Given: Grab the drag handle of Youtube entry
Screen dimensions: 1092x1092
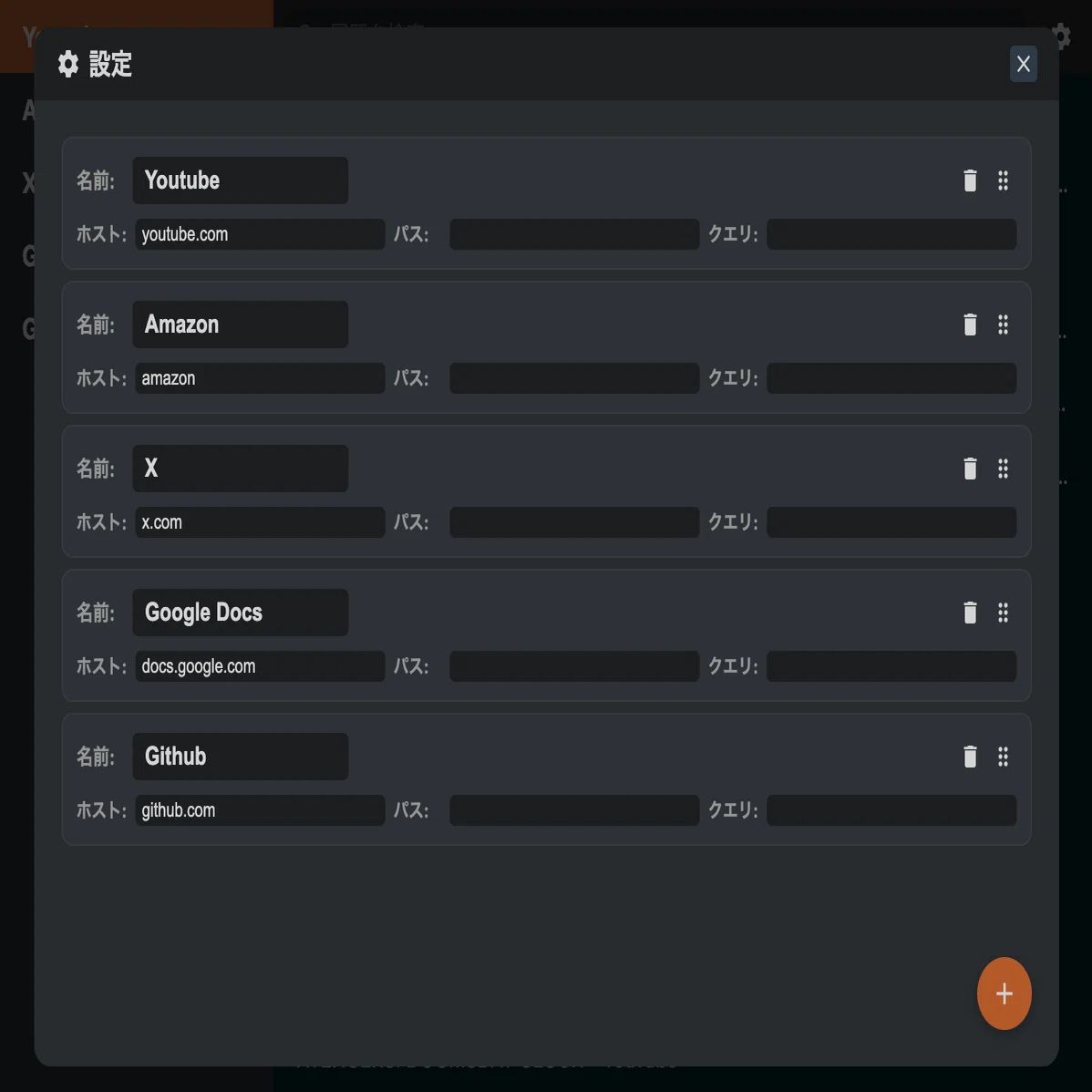Looking at the screenshot, I should 1003,180.
